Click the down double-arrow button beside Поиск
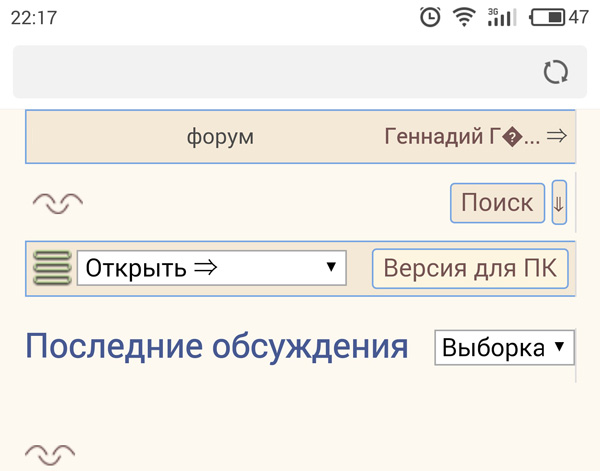Image resolution: width=600 pixels, height=471 pixels. [x=559, y=202]
